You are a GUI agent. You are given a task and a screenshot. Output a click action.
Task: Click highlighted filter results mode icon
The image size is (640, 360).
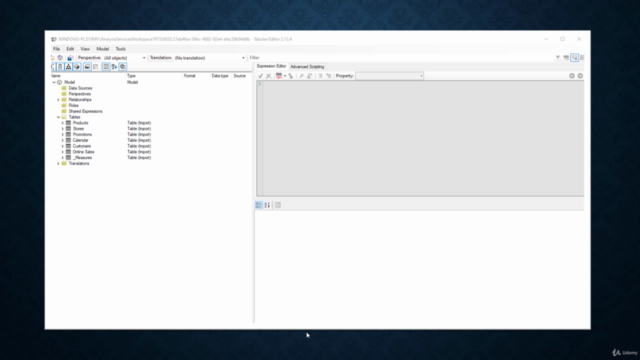click(x=574, y=58)
